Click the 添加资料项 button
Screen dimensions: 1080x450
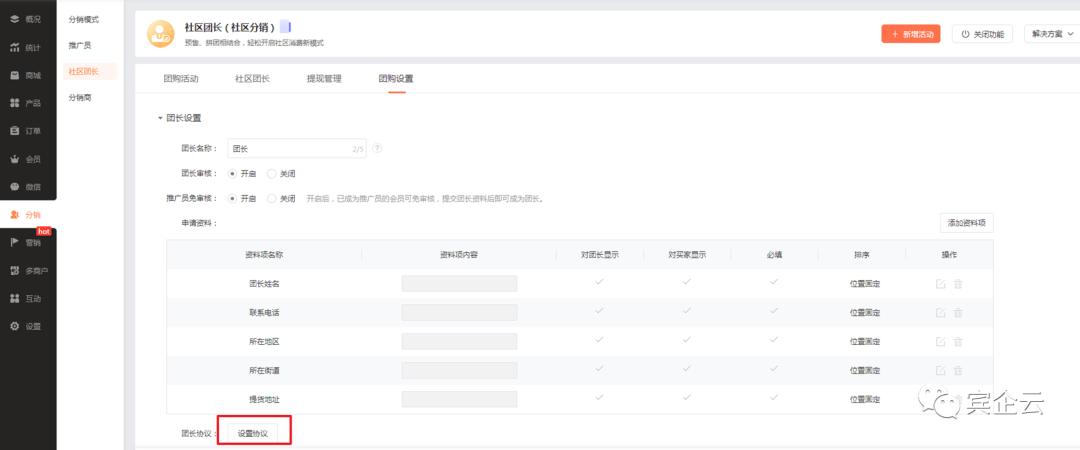tap(966, 223)
